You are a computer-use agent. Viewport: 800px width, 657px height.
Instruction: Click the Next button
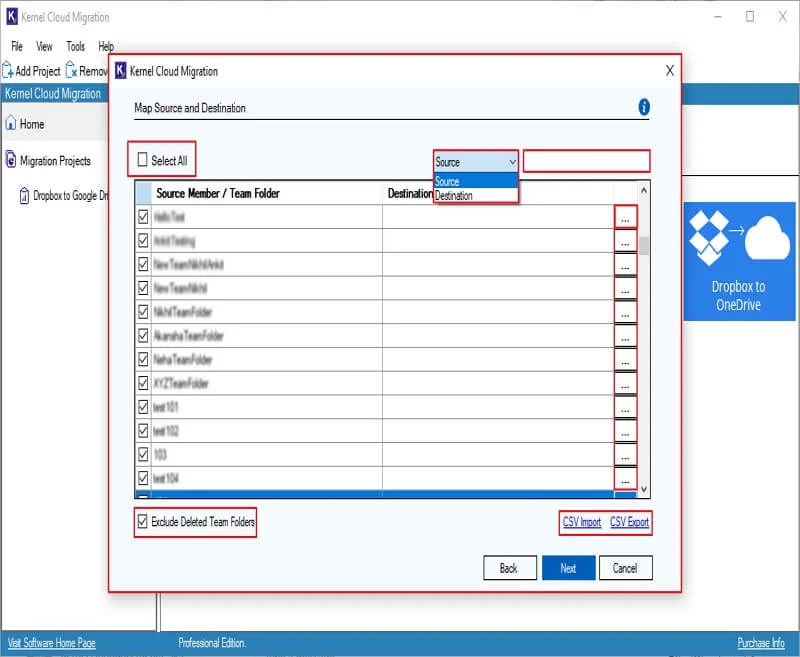tap(568, 568)
